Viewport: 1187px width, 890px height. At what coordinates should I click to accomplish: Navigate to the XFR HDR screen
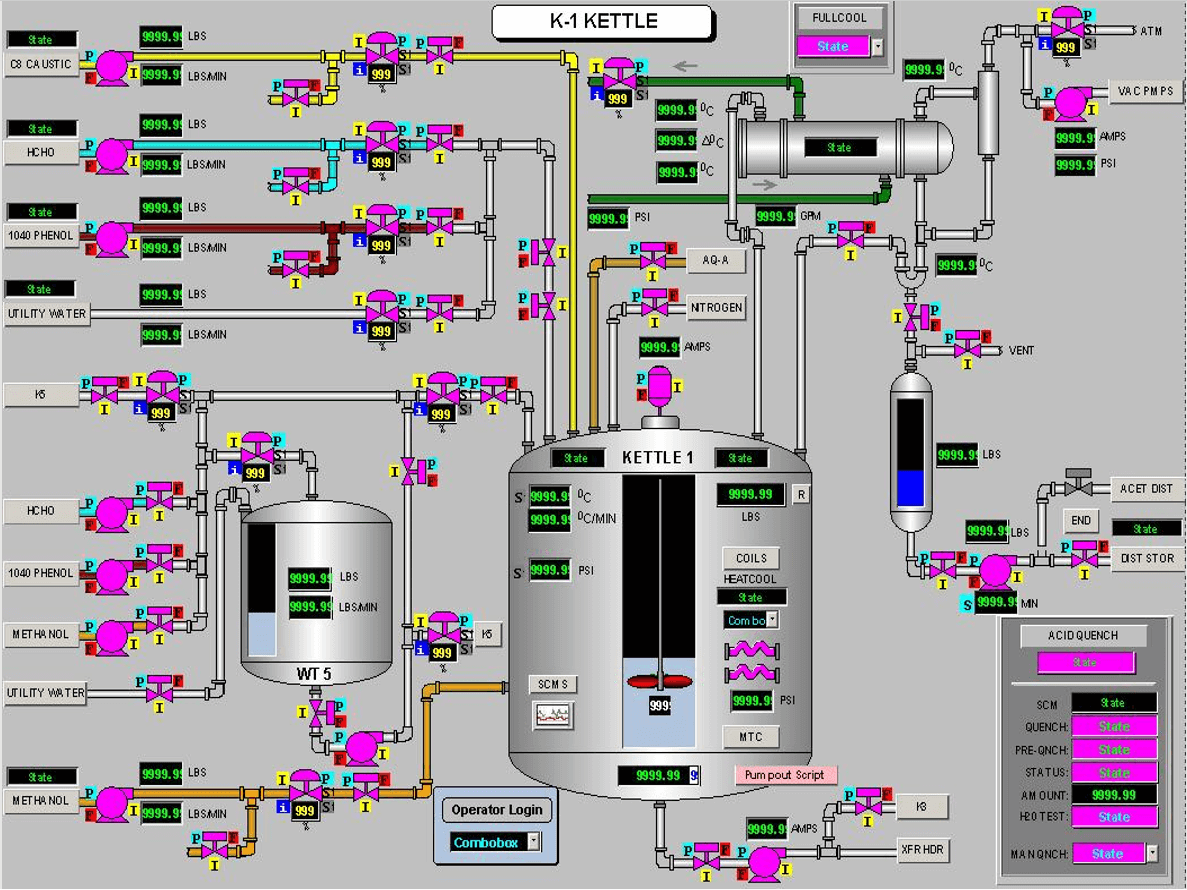click(x=923, y=850)
